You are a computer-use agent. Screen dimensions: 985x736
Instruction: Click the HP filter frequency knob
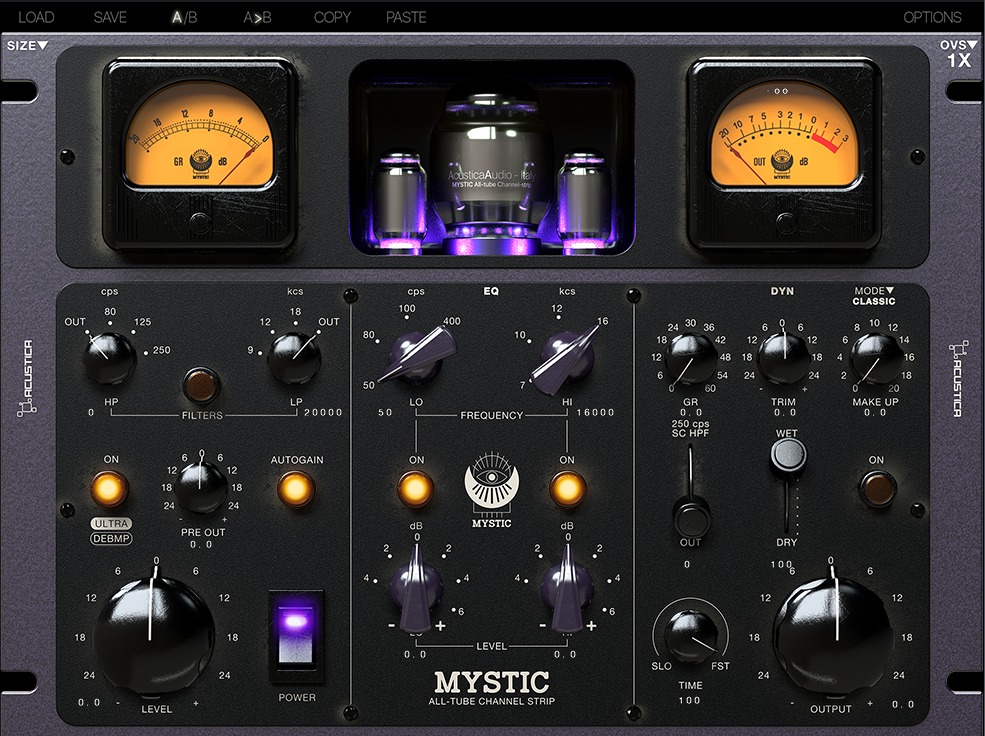coord(109,358)
